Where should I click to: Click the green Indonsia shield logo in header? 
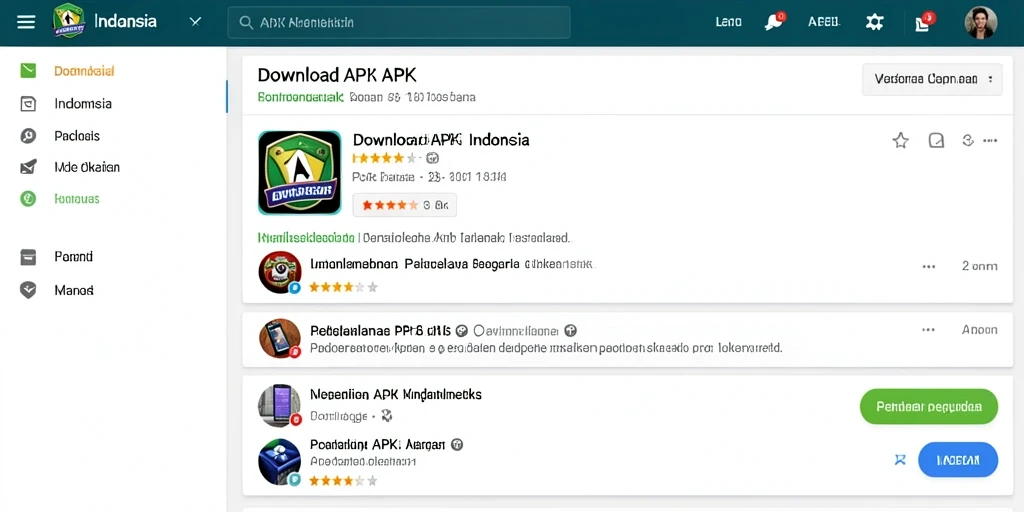tap(69, 21)
